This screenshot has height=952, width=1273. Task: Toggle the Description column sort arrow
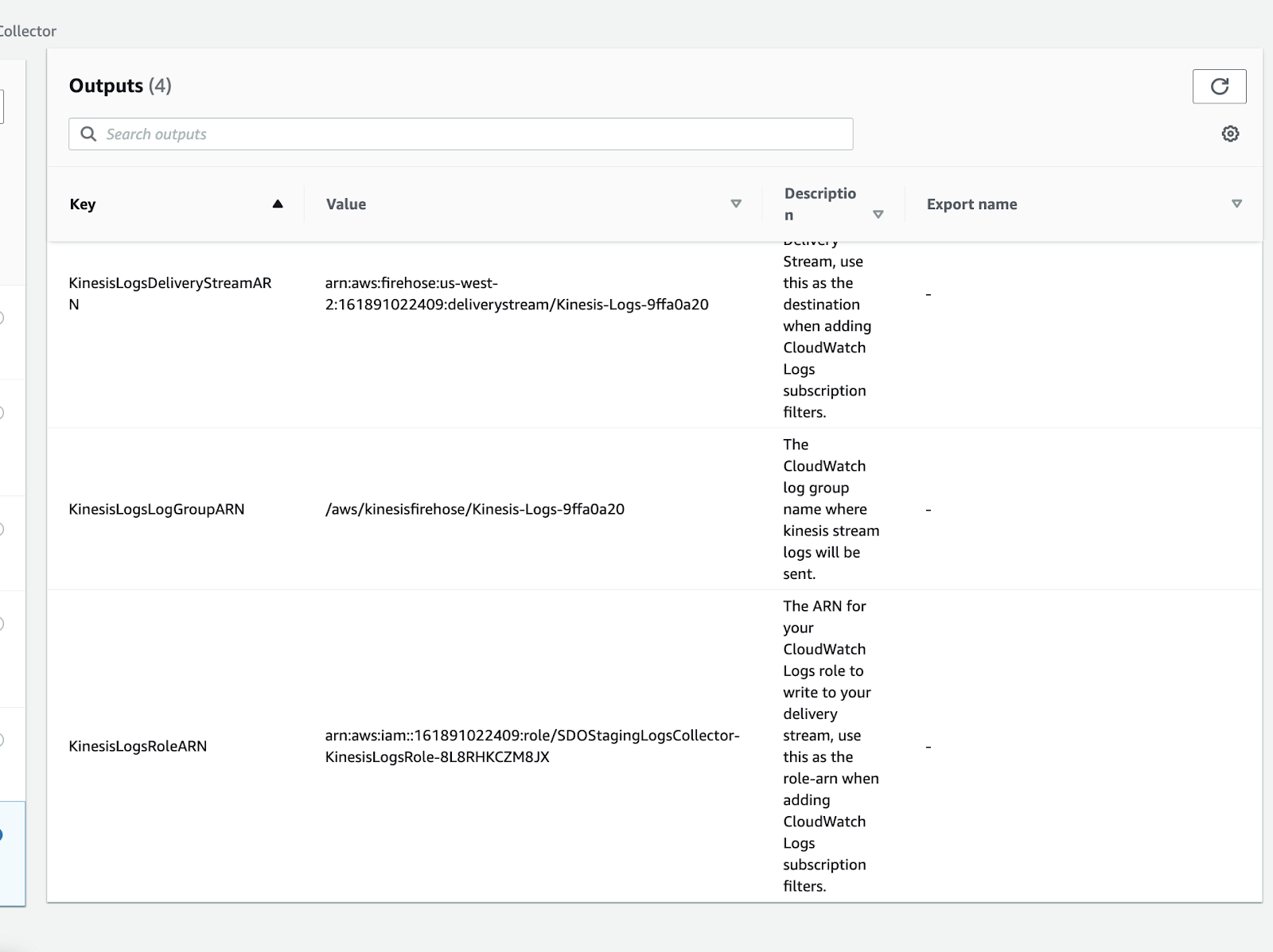(878, 215)
